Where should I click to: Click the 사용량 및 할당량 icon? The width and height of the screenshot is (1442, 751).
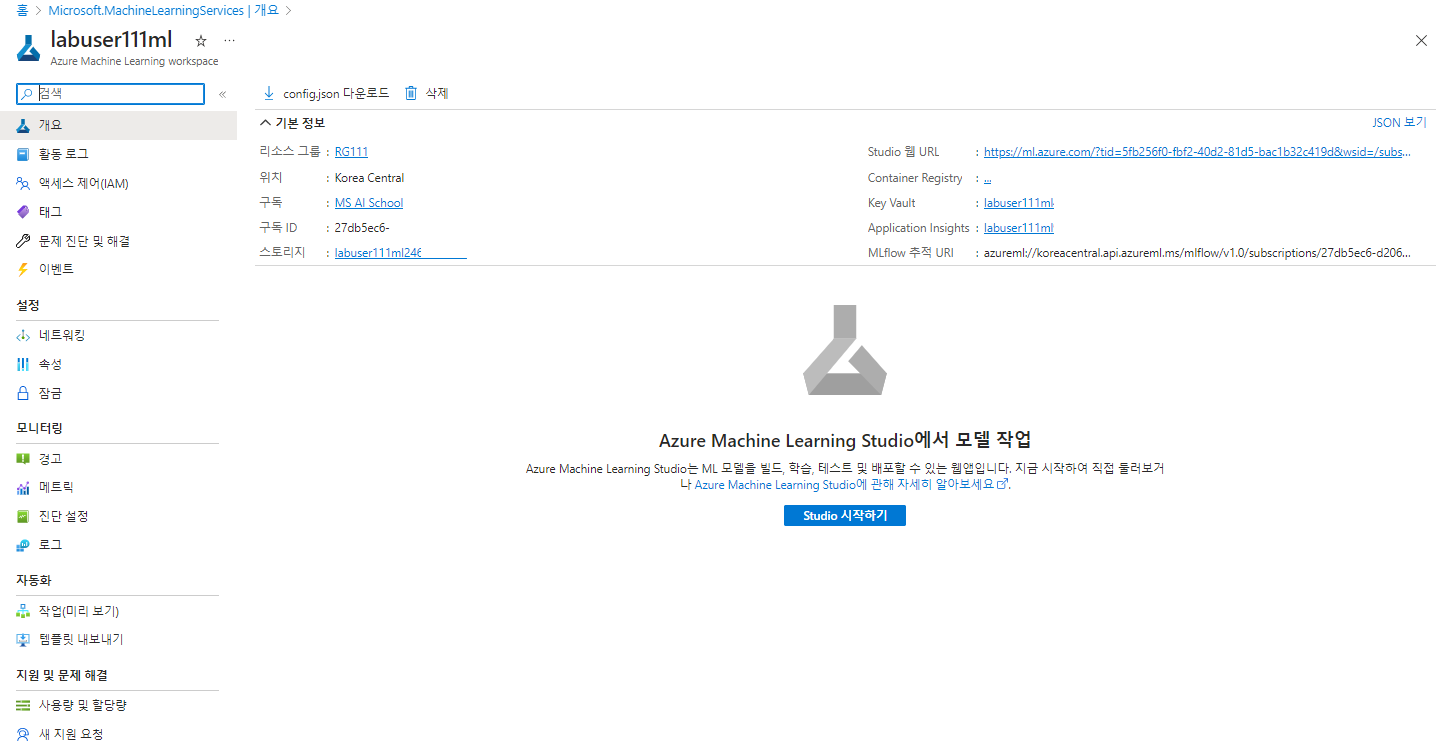pyautogui.click(x=23, y=705)
